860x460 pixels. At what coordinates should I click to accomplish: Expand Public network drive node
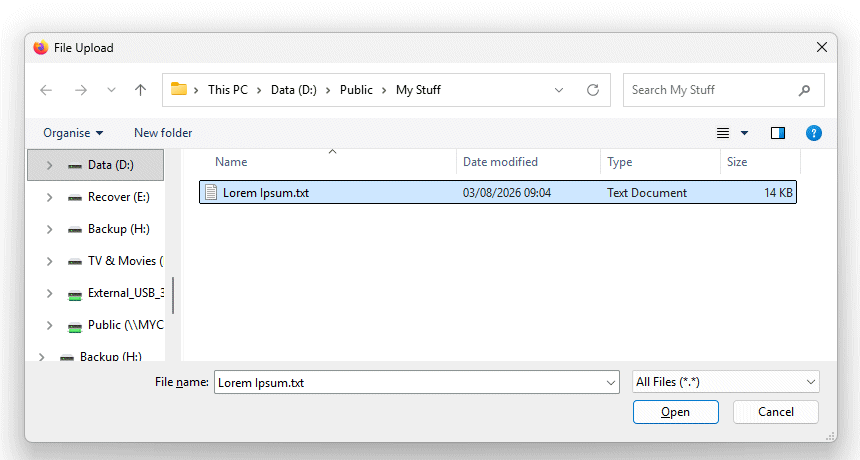[x=49, y=325]
